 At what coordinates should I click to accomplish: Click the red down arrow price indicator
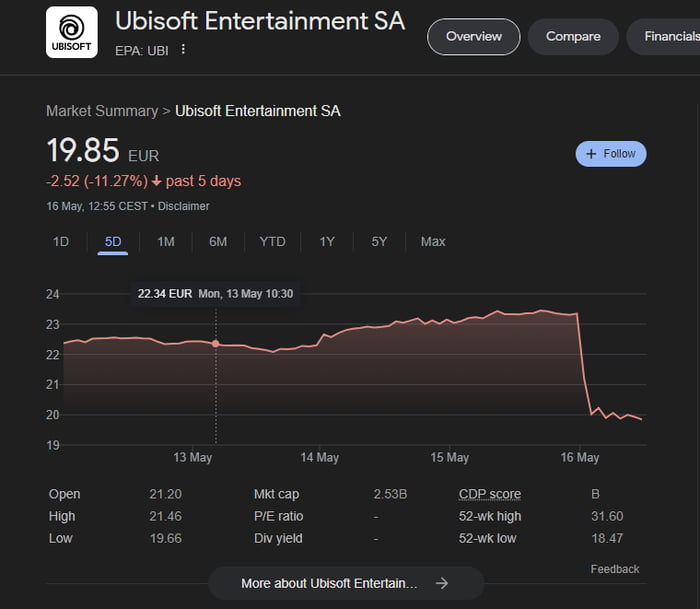tap(157, 182)
